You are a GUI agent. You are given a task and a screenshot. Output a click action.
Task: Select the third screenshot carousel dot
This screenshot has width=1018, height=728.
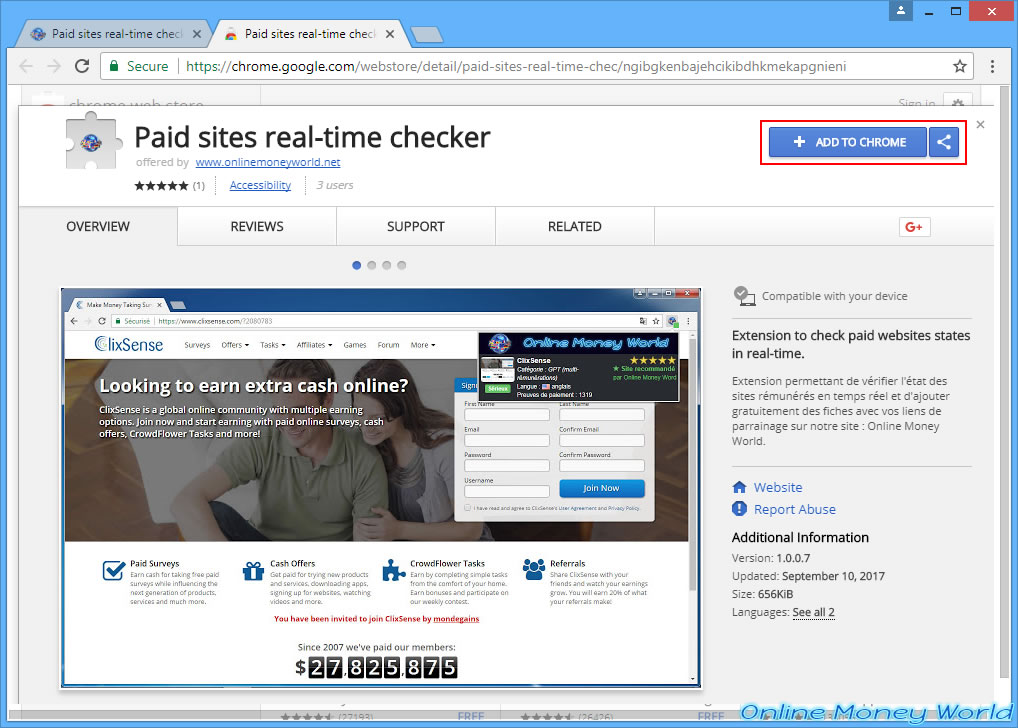pyautogui.click(x=386, y=265)
